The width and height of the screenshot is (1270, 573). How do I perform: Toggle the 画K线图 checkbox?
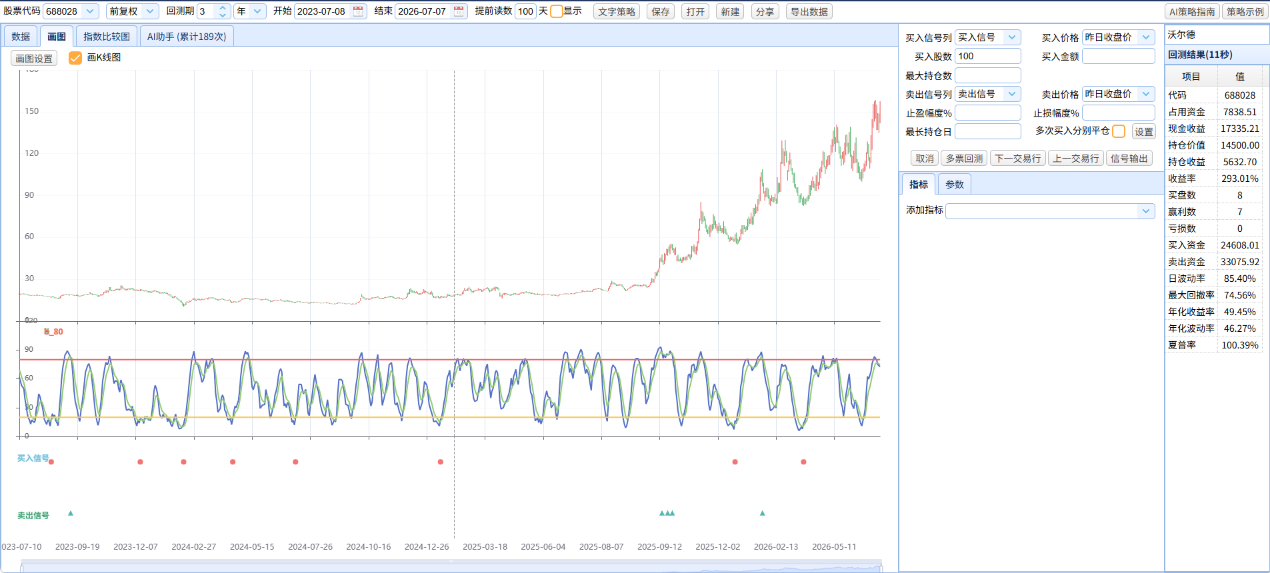75,58
